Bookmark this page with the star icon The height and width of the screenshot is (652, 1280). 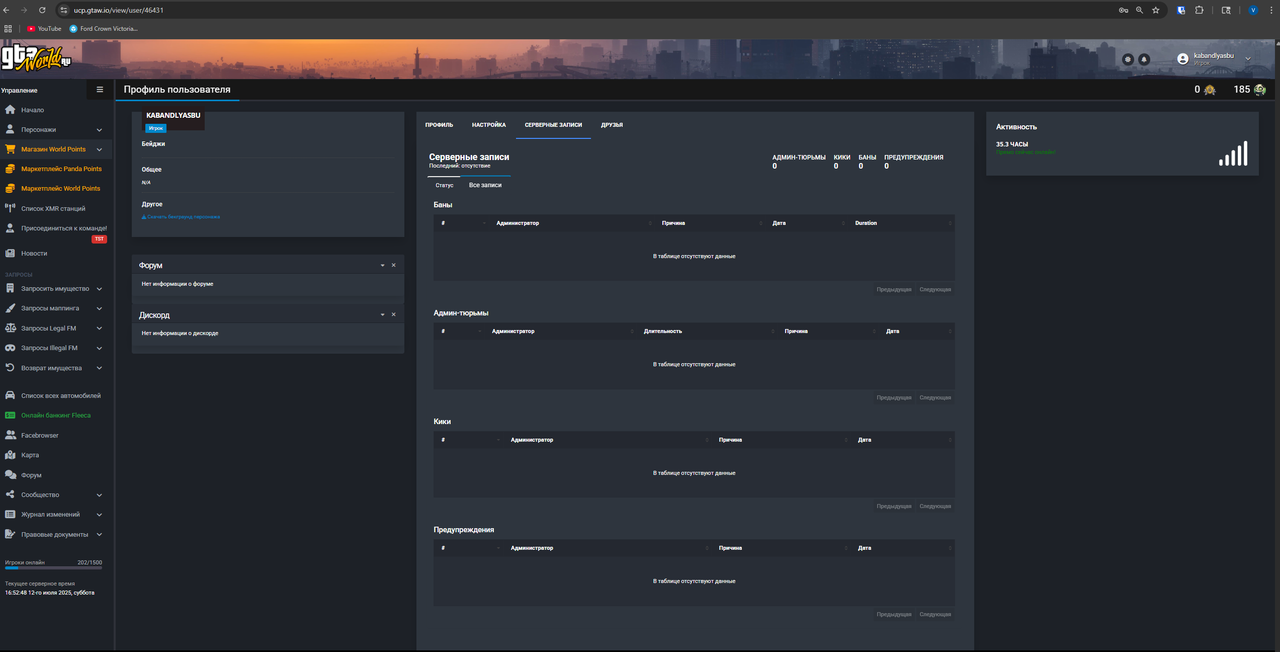click(1156, 10)
